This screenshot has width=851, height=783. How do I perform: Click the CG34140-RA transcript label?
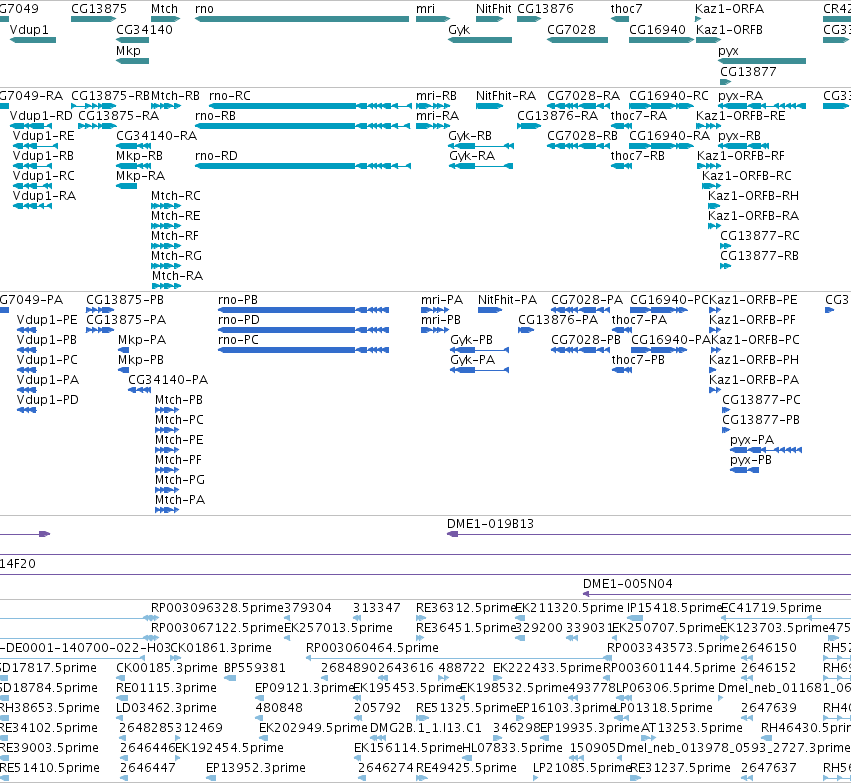(x=156, y=136)
